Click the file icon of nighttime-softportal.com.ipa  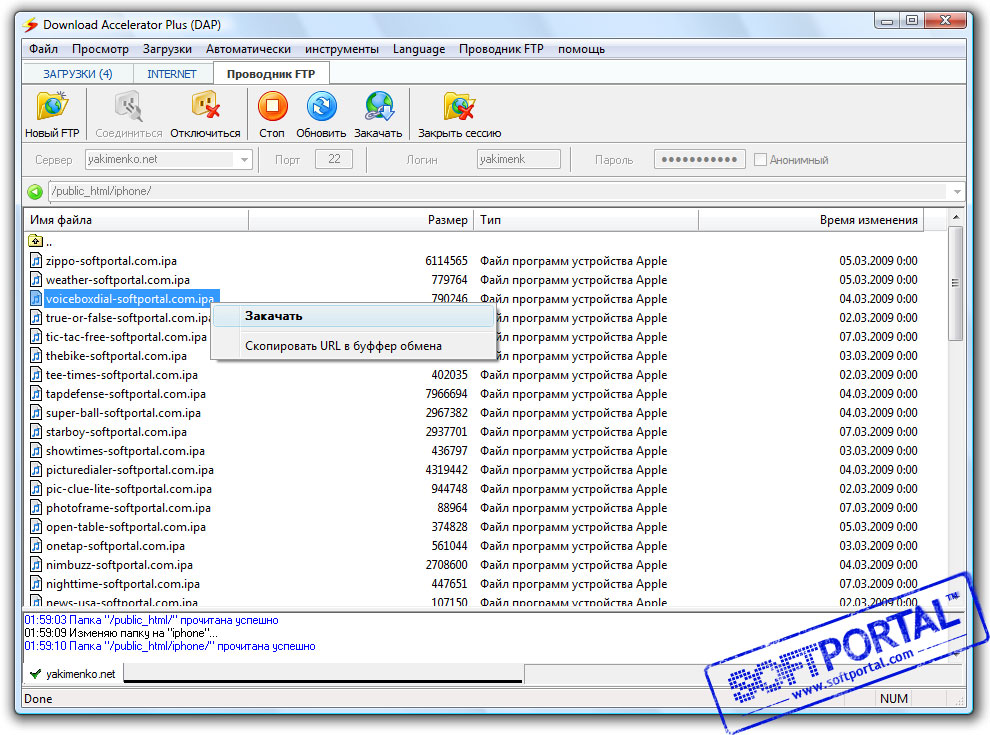click(x=37, y=583)
